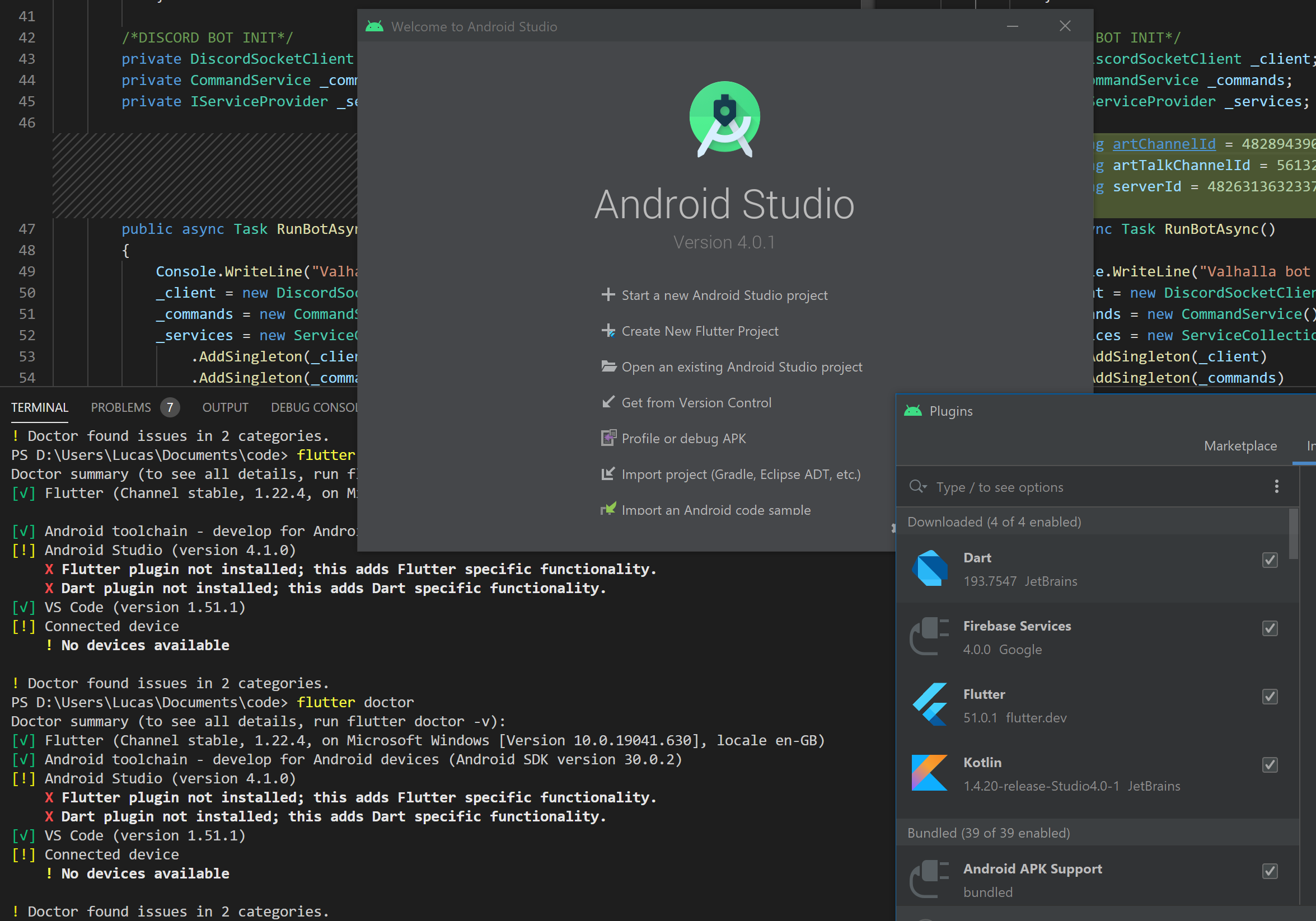Choose Import an Android code sample
This screenshot has width=1316, height=921.
pos(716,509)
